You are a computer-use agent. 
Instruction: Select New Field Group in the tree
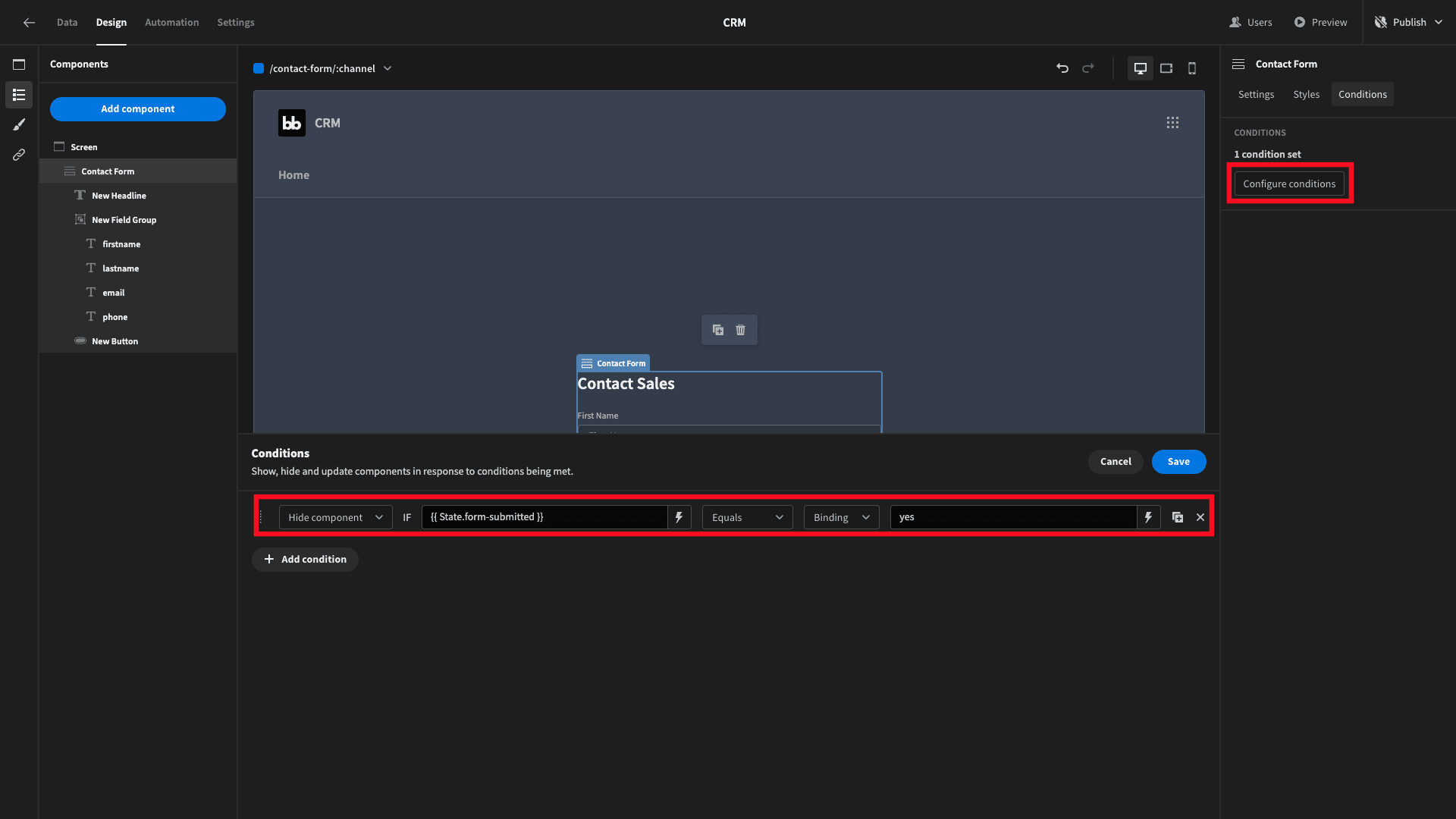[x=138, y=220]
